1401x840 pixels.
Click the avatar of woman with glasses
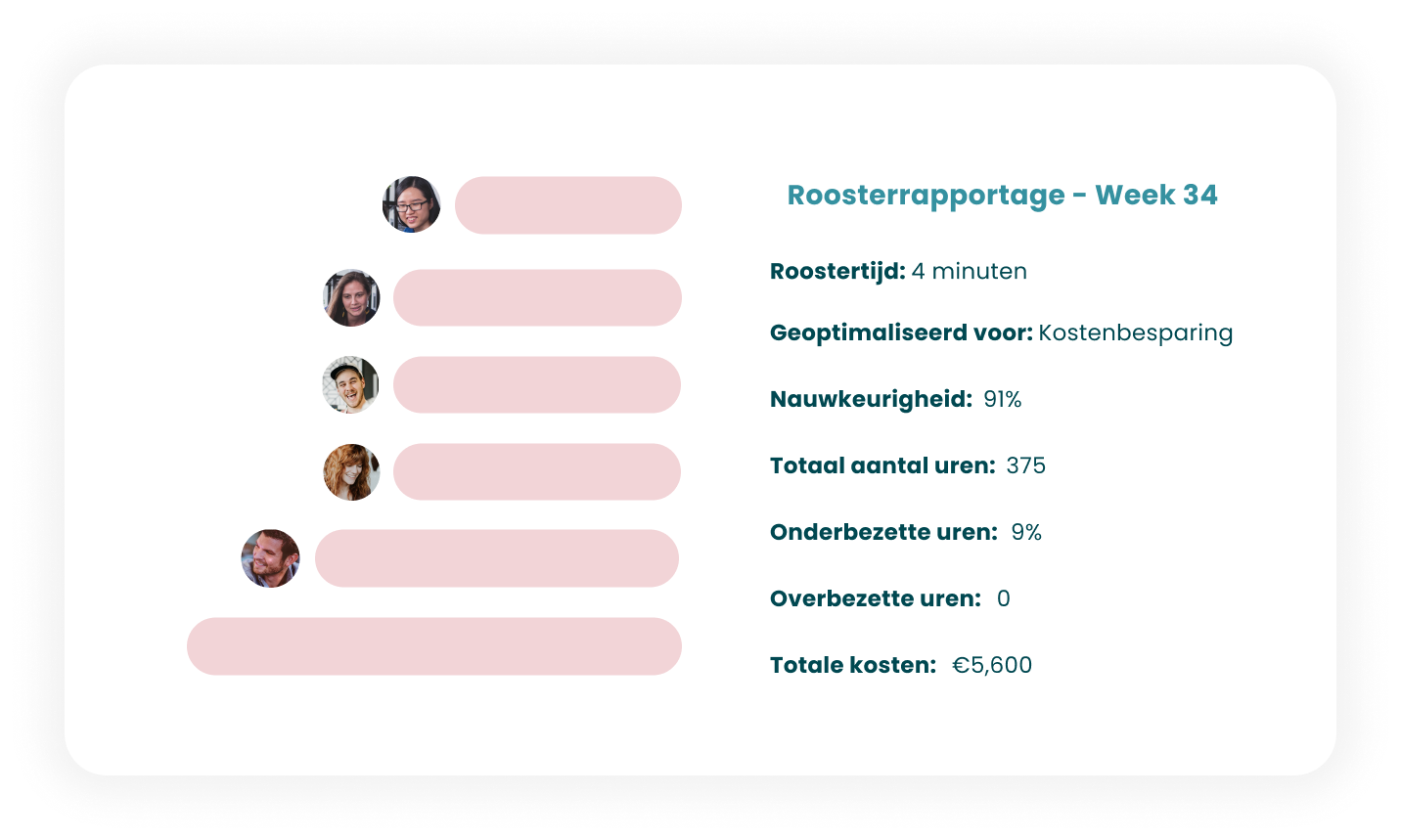tap(411, 204)
